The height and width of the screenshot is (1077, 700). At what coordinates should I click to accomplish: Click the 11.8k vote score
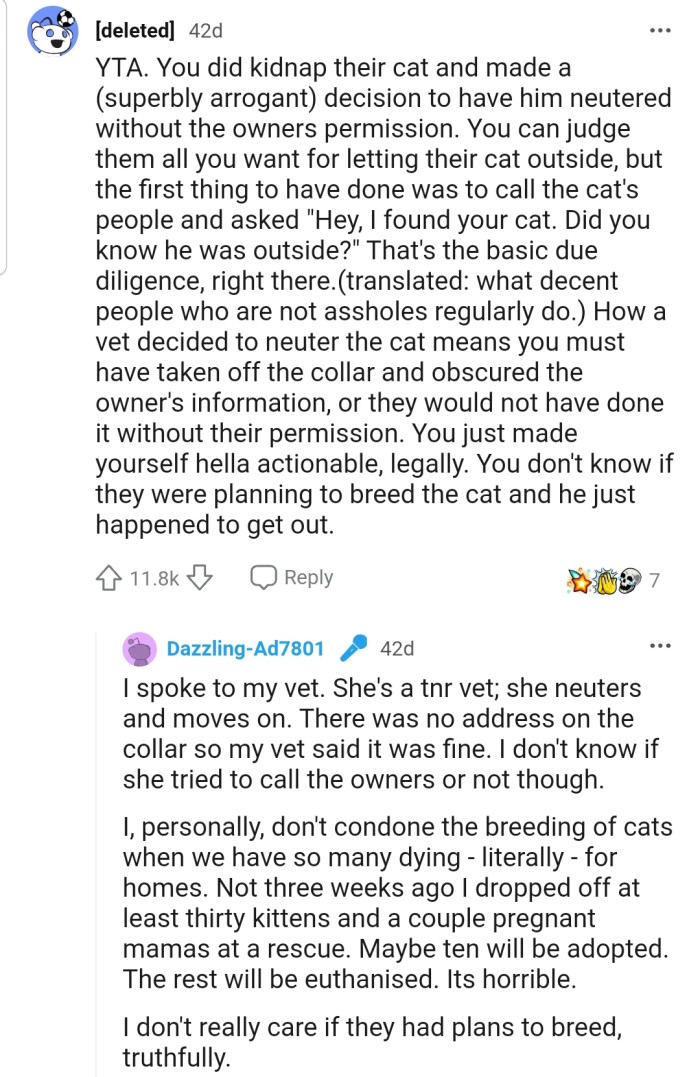tap(154, 578)
